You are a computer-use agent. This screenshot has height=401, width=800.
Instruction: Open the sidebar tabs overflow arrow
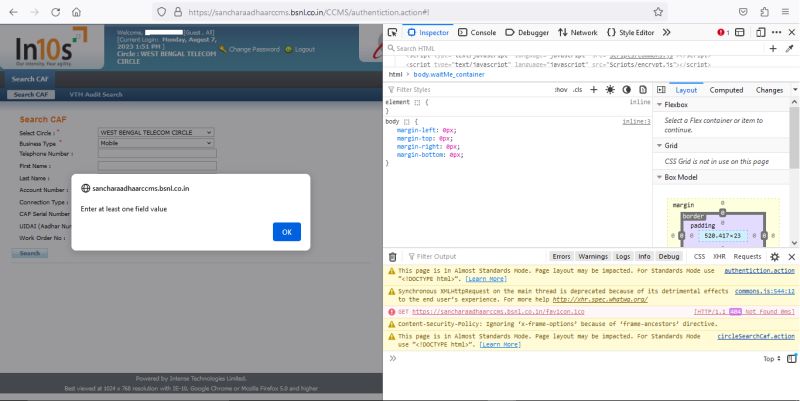tap(795, 89)
